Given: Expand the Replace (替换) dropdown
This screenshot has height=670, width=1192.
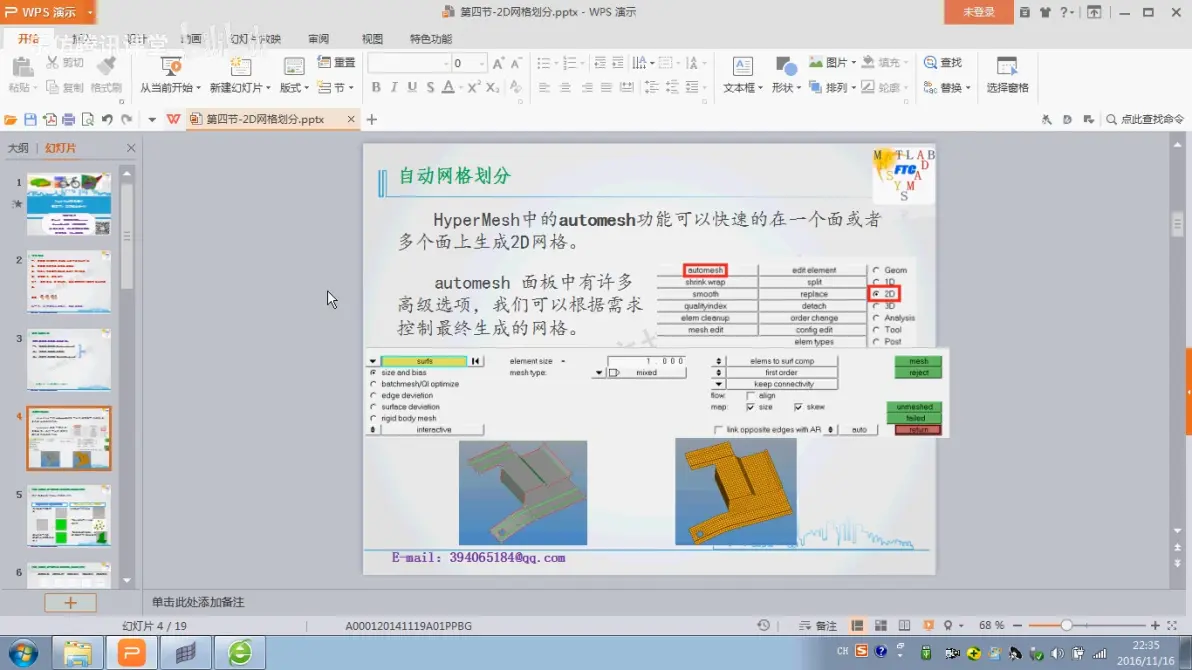Looking at the screenshot, I should (968, 87).
